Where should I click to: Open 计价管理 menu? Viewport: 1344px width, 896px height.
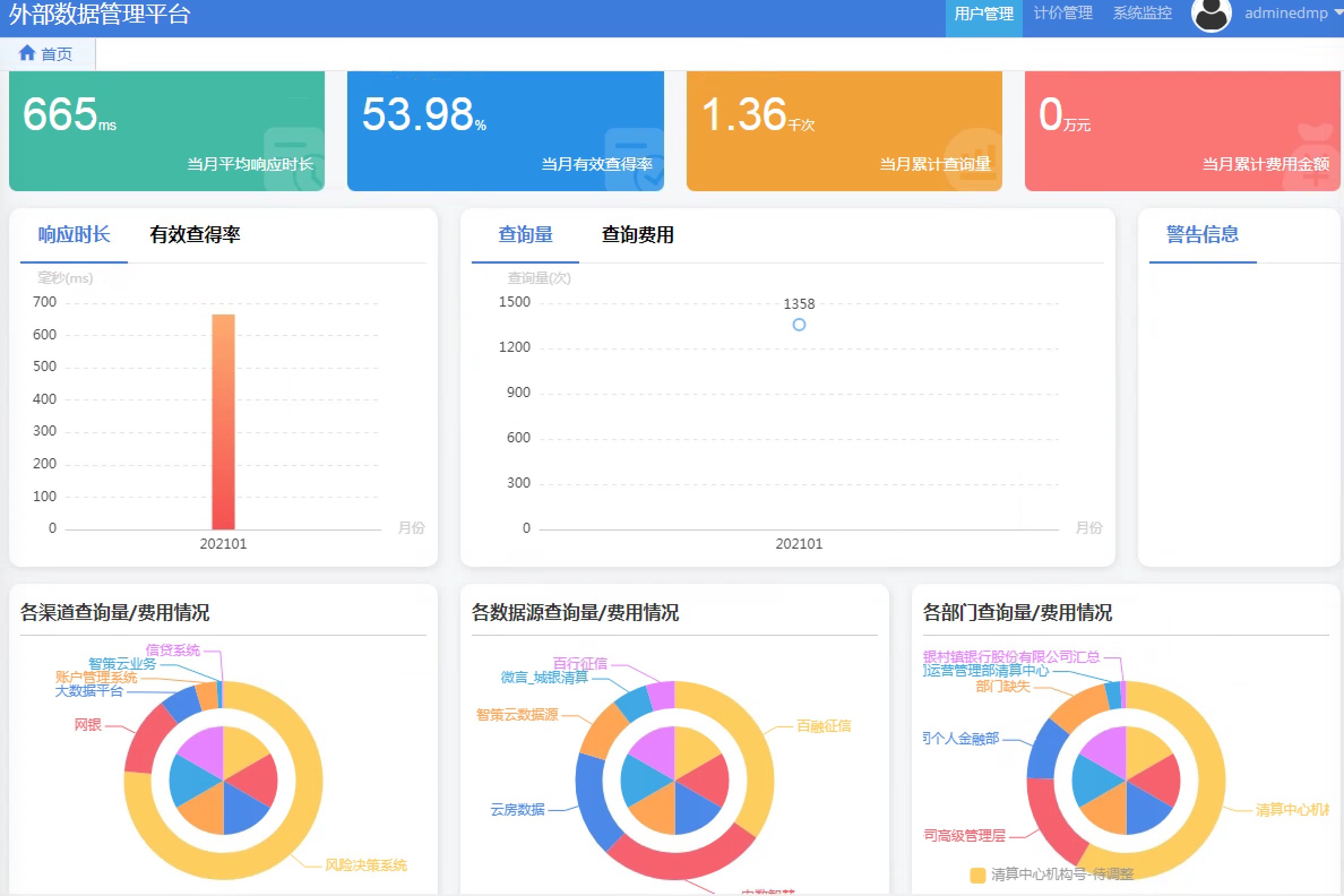point(1063,14)
